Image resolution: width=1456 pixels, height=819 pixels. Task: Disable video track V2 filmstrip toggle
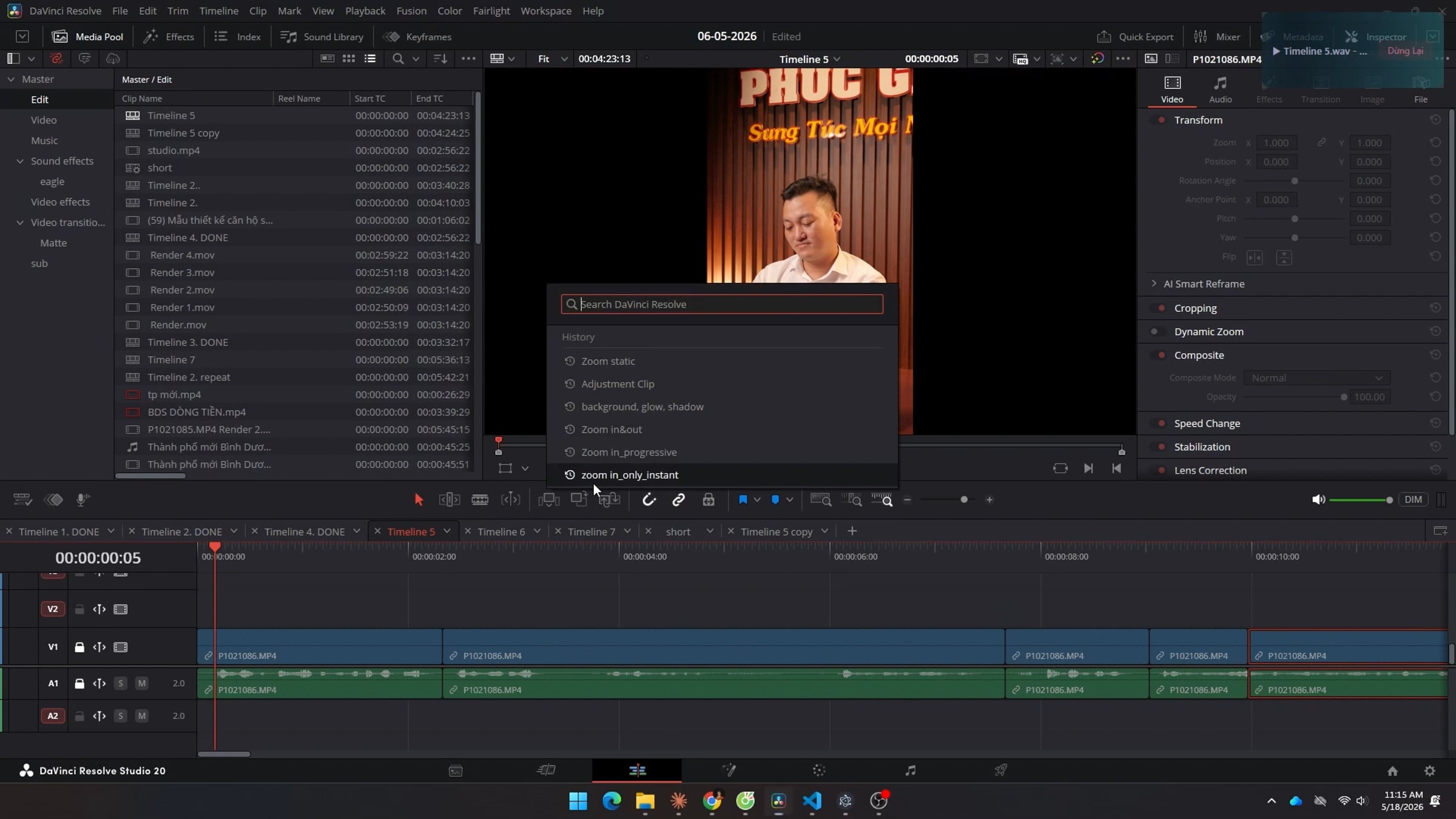coord(121,609)
